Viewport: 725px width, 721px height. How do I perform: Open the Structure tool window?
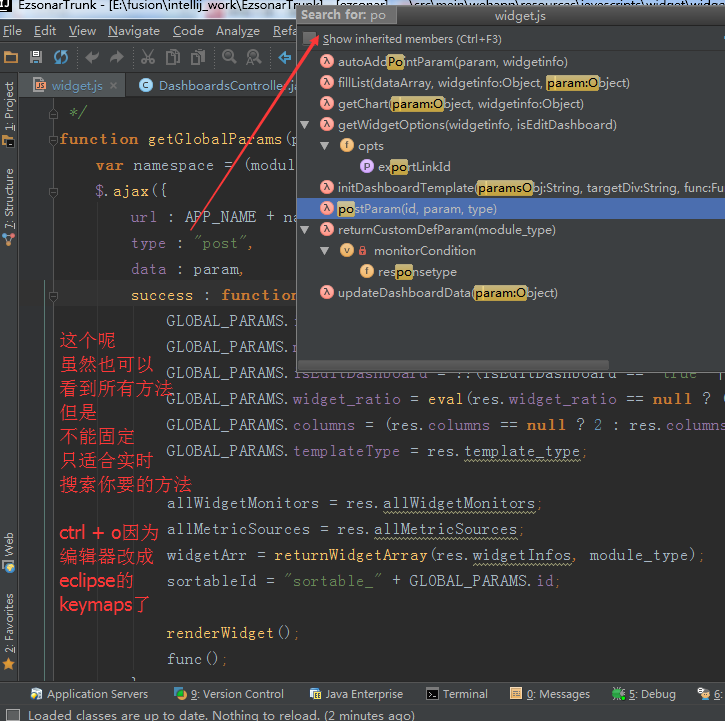pyautogui.click(x=9, y=207)
